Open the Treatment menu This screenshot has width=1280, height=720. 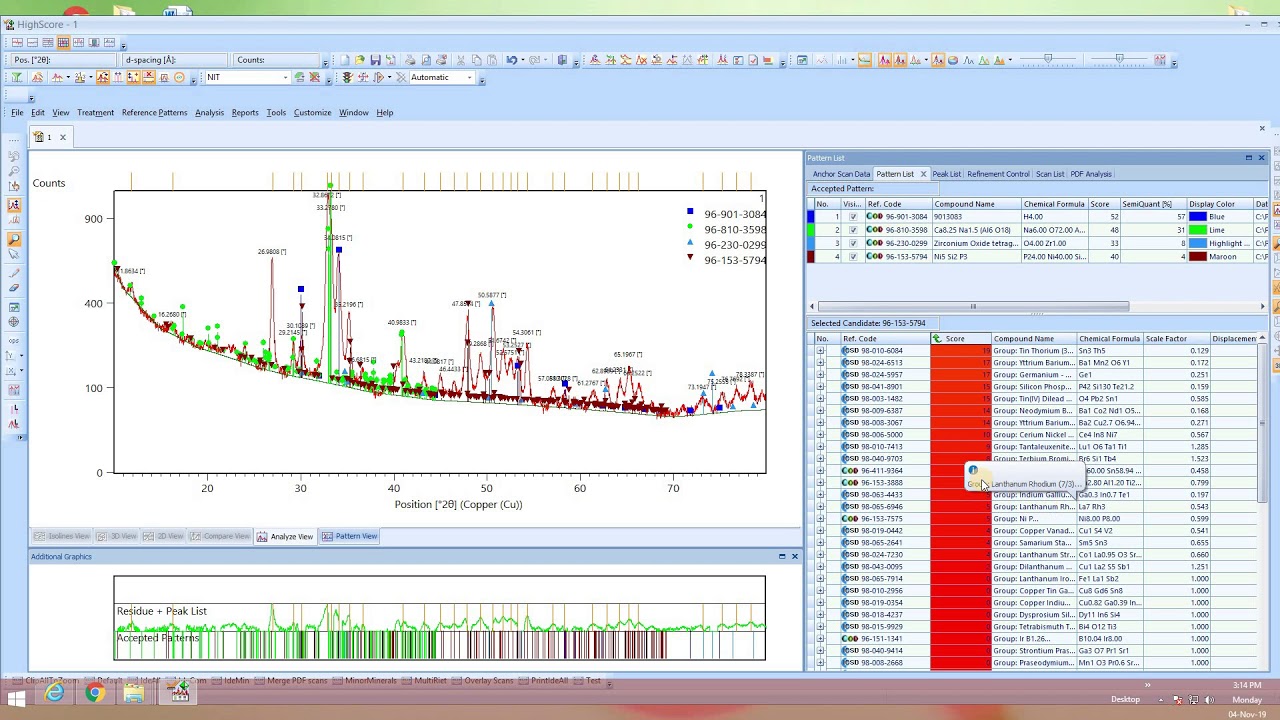(96, 112)
